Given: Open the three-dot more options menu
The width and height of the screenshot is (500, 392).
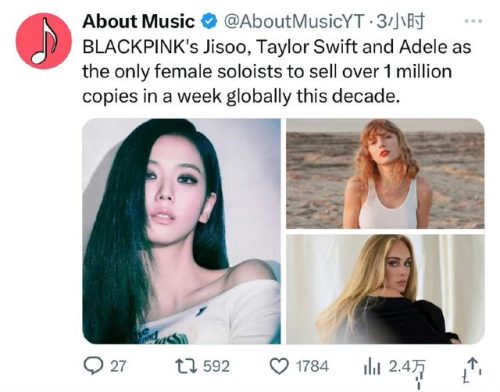Looking at the screenshot, I should [x=473, y=21].
